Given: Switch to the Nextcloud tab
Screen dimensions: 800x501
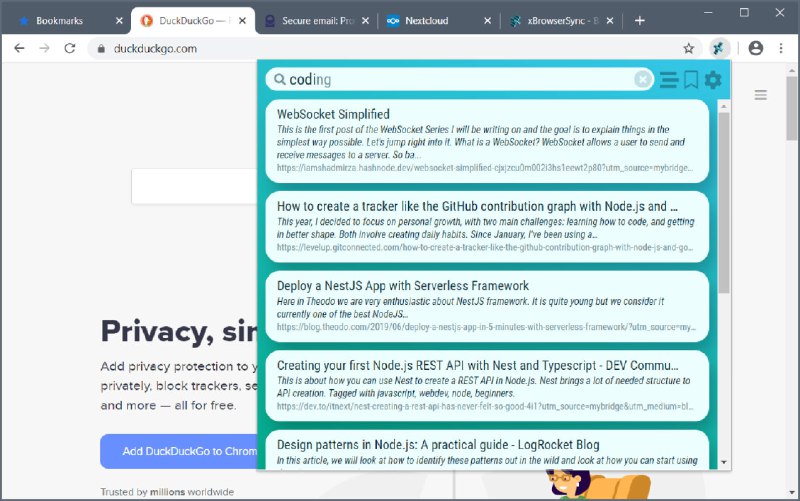Looking at the screenshot, I should [427, 21].
